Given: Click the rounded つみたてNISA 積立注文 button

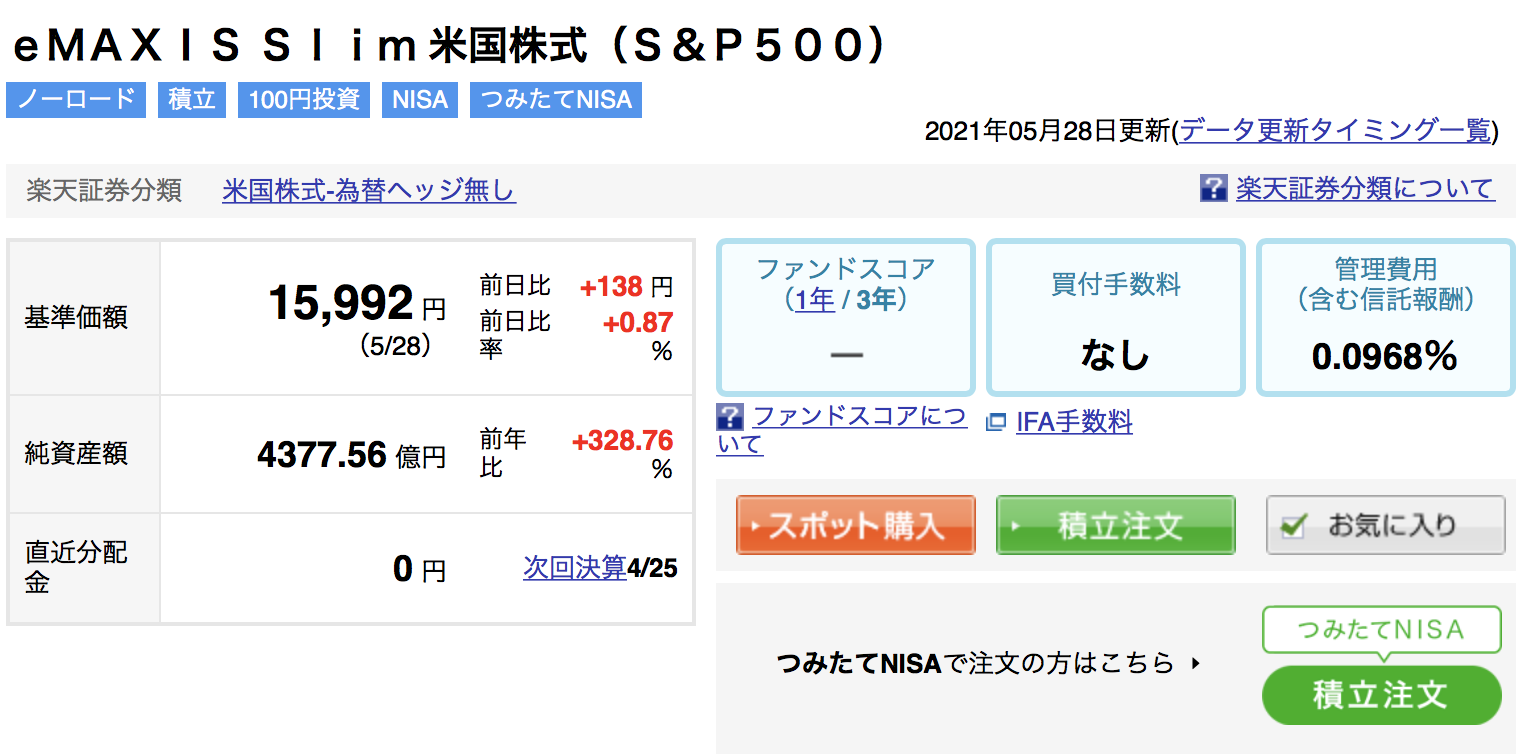Looking at the screenshot, I should [1381, 695].
